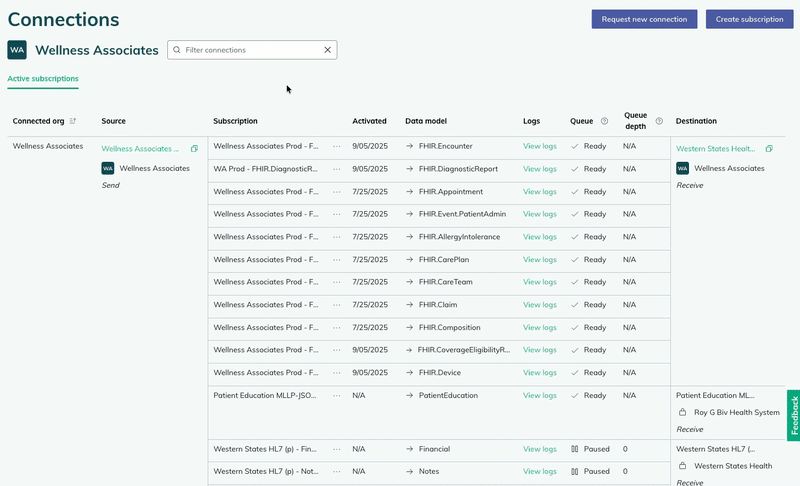Click Roy G Biv Health System text
Viewport: 800px width, 486px height.
[736, 412]
